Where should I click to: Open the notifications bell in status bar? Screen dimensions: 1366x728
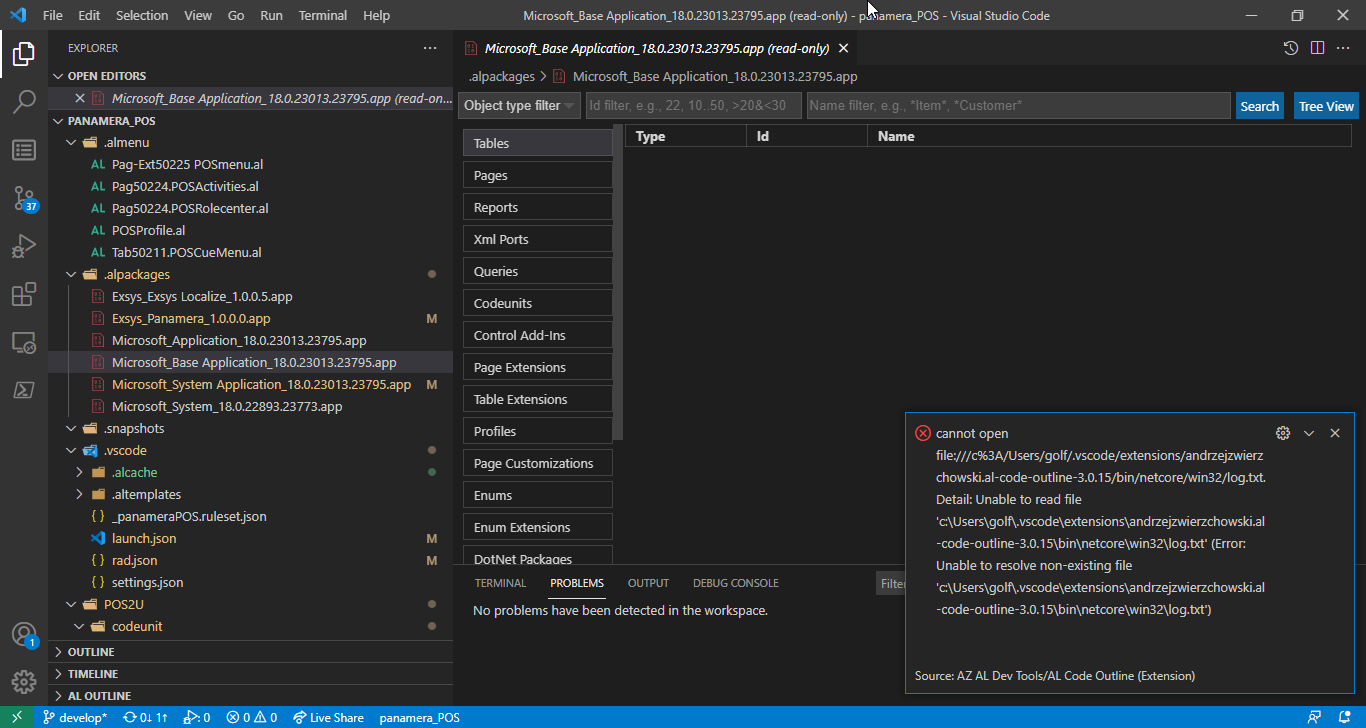[x=1342, y=717]
